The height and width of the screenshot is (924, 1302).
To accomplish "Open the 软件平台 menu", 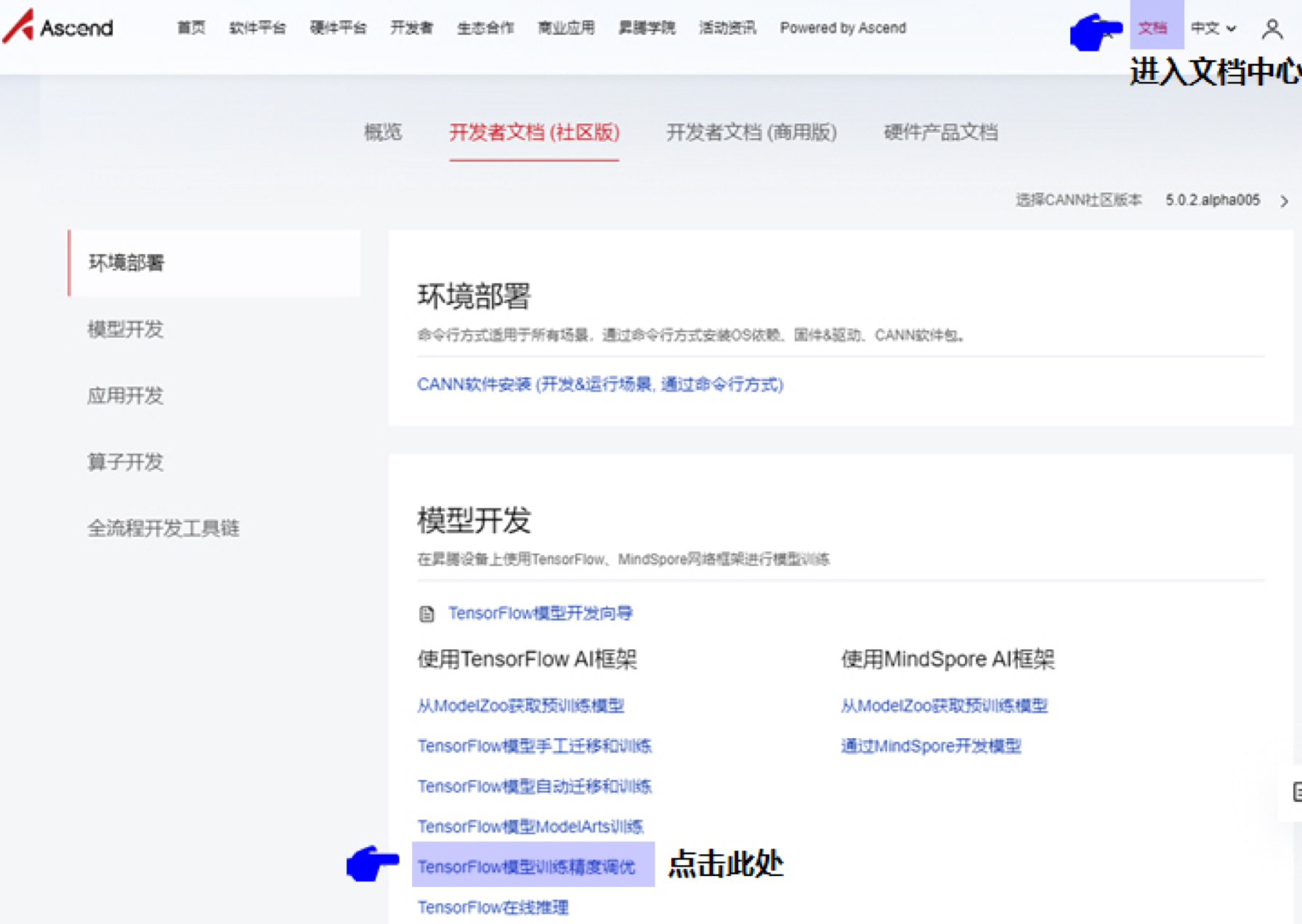I will pos(257,28).
